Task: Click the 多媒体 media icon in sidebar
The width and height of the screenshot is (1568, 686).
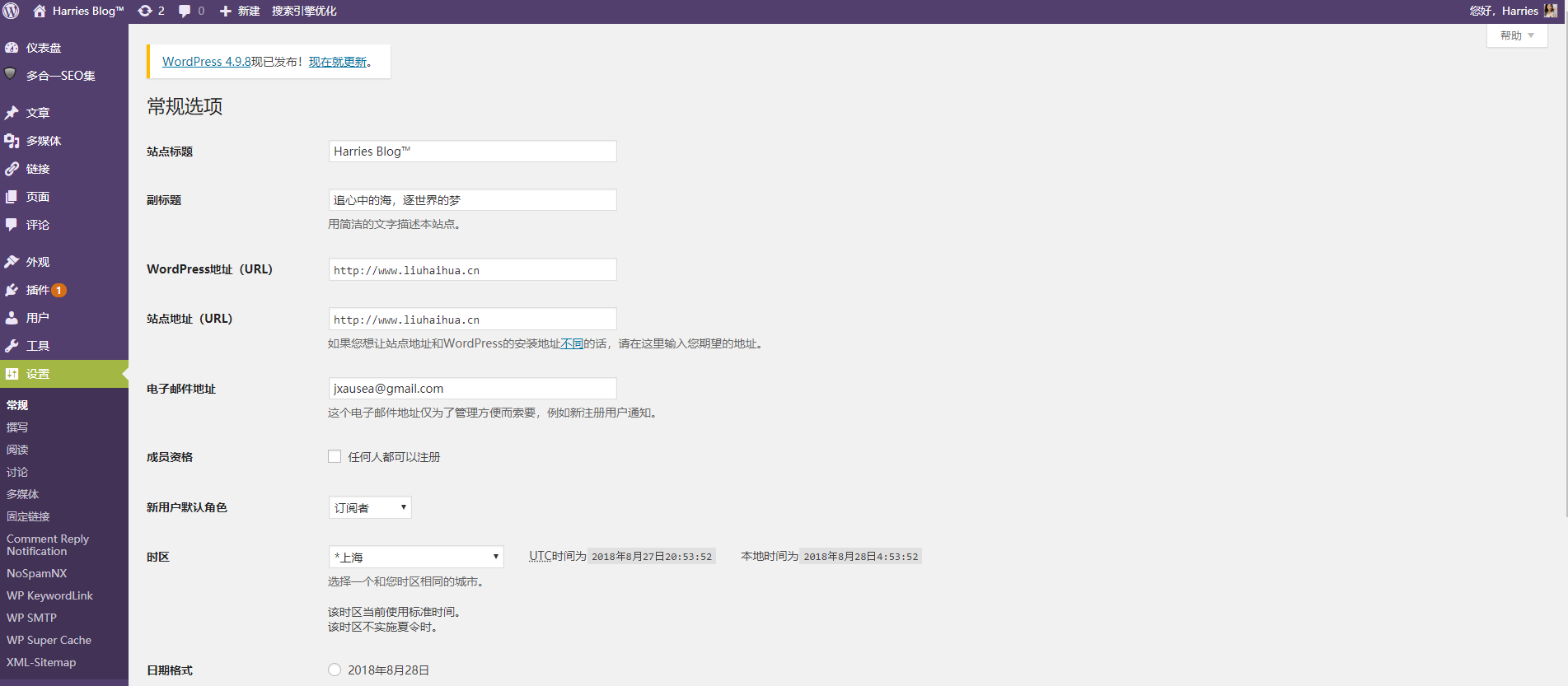Action: pyautogui.click(x=12, y=141)
